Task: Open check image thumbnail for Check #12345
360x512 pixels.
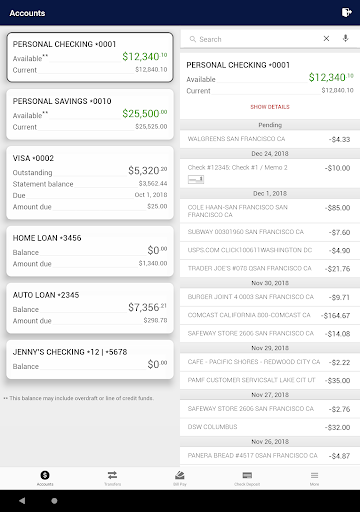Action: point(196,179)
